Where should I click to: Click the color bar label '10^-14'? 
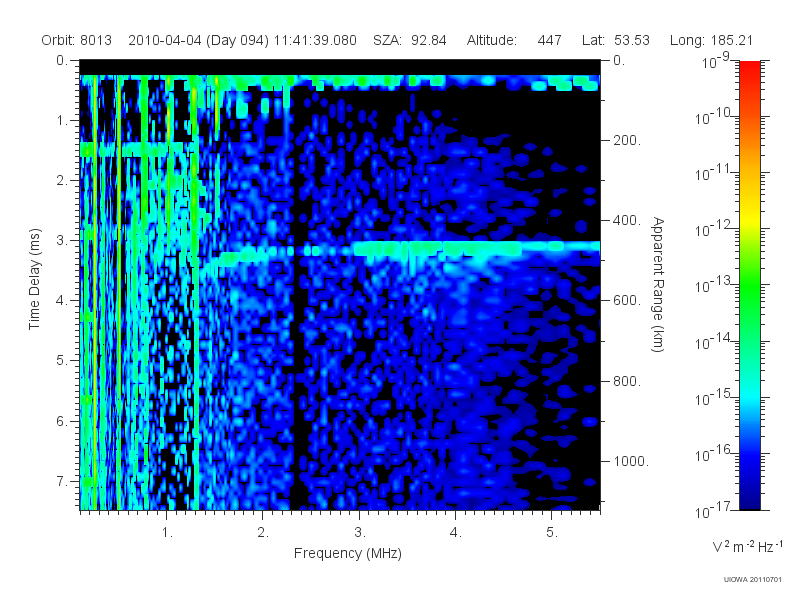click(x=715, y=342)
